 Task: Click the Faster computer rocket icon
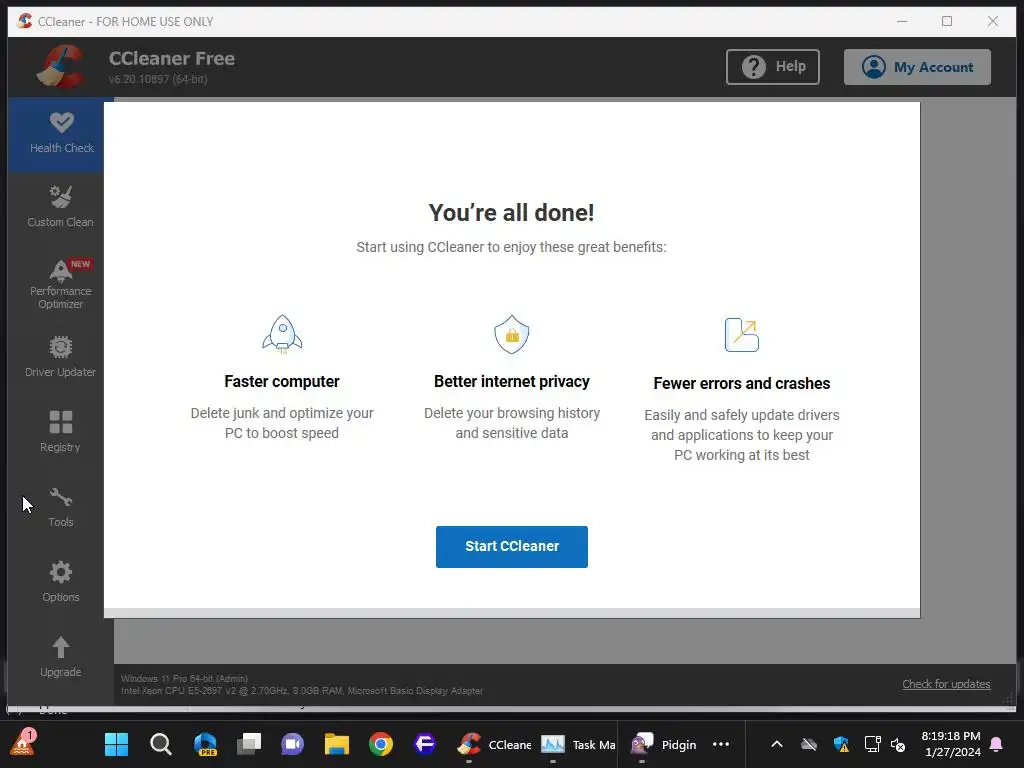click(282, 334)
